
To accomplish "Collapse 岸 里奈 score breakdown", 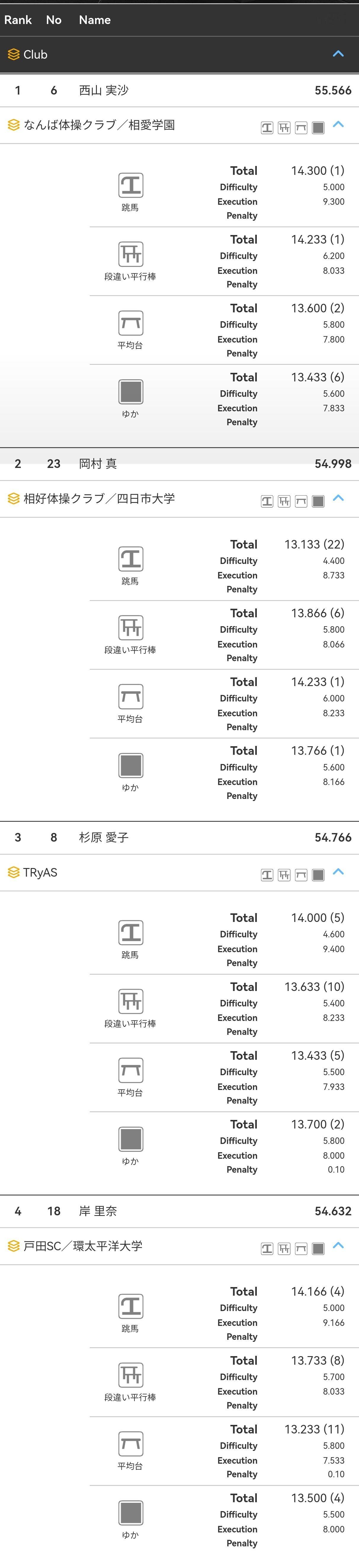I will 339,1246.
